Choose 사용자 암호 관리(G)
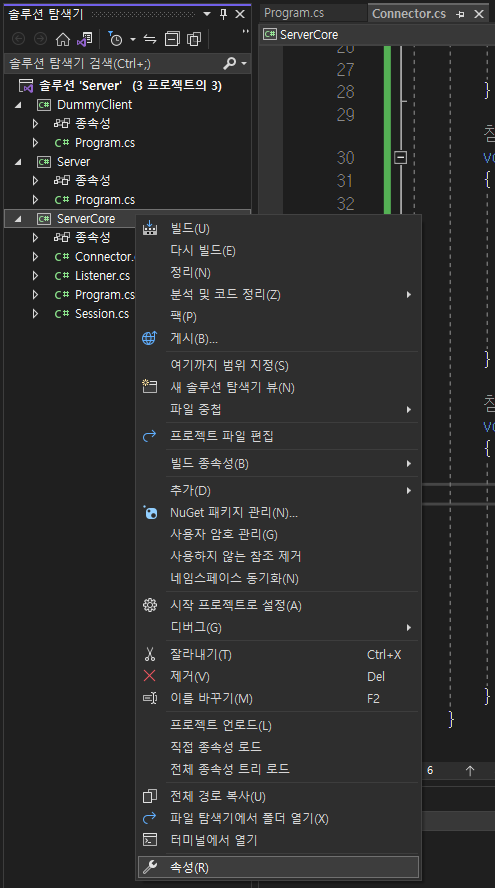The image size is (495, 888). click(x=278, y=535)
